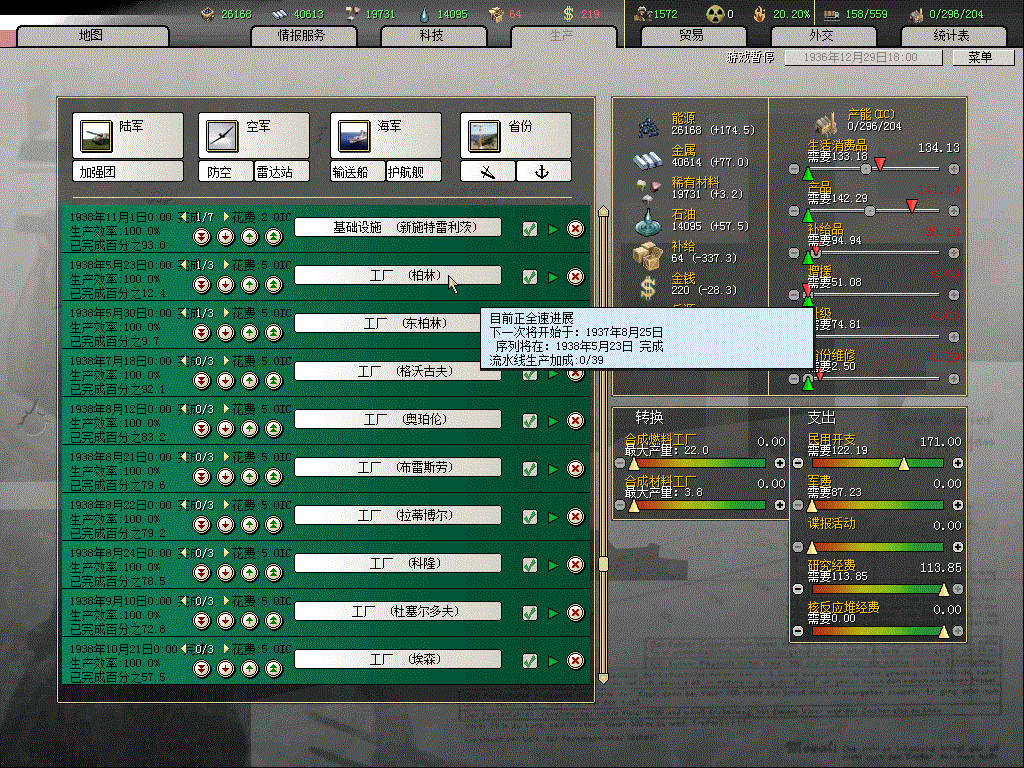The width and height of the screenshot is (1024, 768).
Task: Move 工厂 (东柏林) to queue top
Action: (274, 332)
